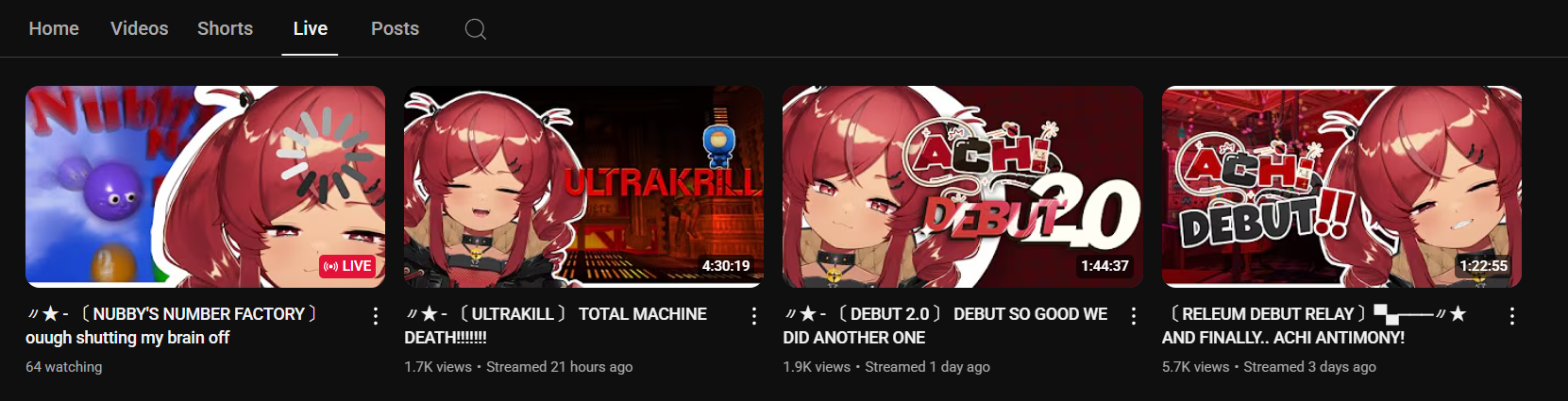
Task: Select the Live tab
Action: pyautogui.click(x=310, y=28)
